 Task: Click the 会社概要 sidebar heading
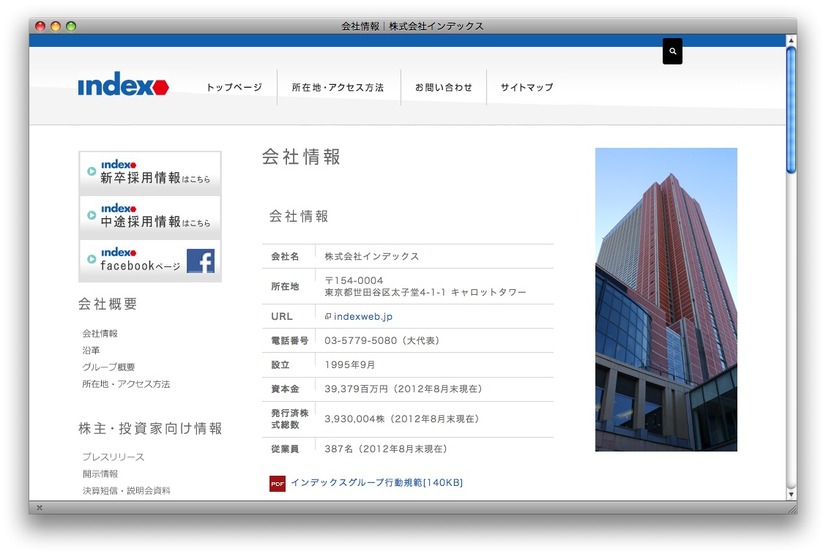107,304
